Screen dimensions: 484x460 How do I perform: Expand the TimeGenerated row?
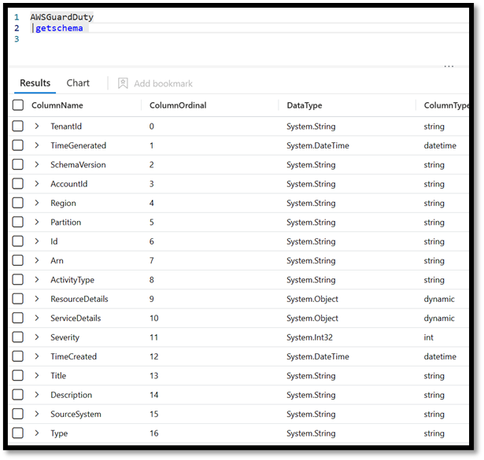[37, 145]
